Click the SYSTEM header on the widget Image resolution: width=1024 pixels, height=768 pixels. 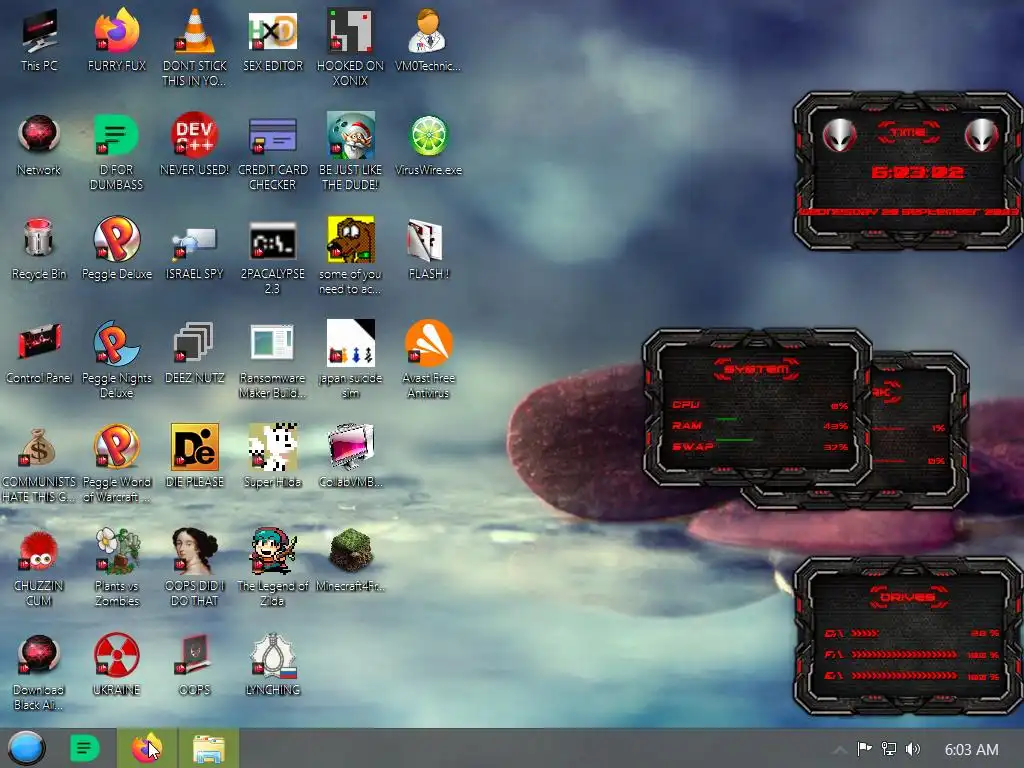(757, 369)
